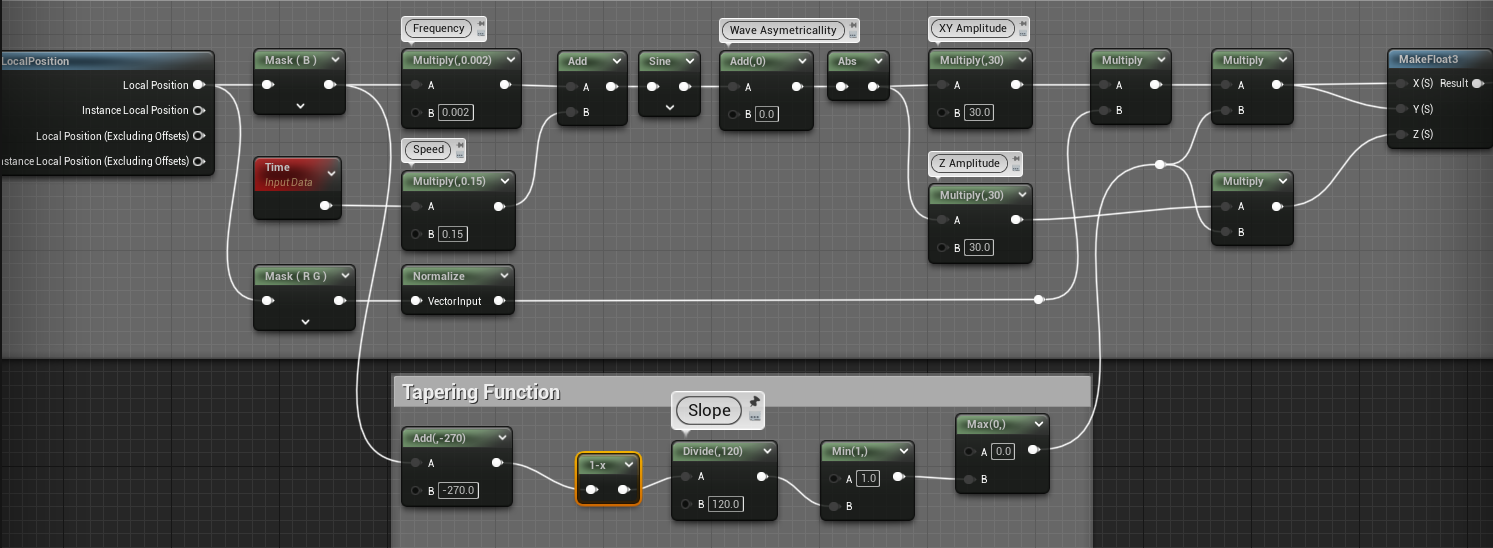Pin the Slope comment bubble

(x=755, y=400)
